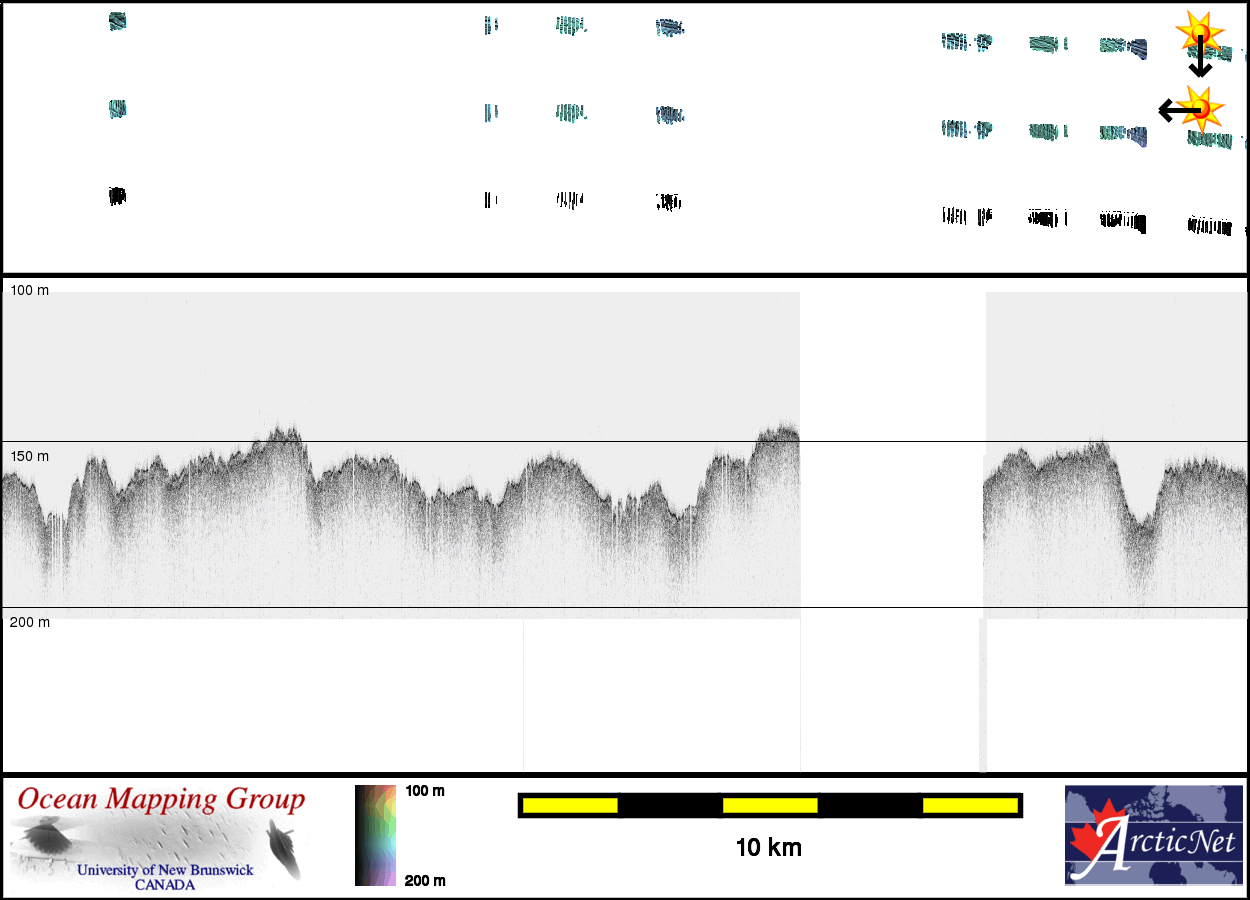Viewport: 1250px width, 900px height.
Task: Click the middle yellow segment of scale bar
Action: [769, 805]
